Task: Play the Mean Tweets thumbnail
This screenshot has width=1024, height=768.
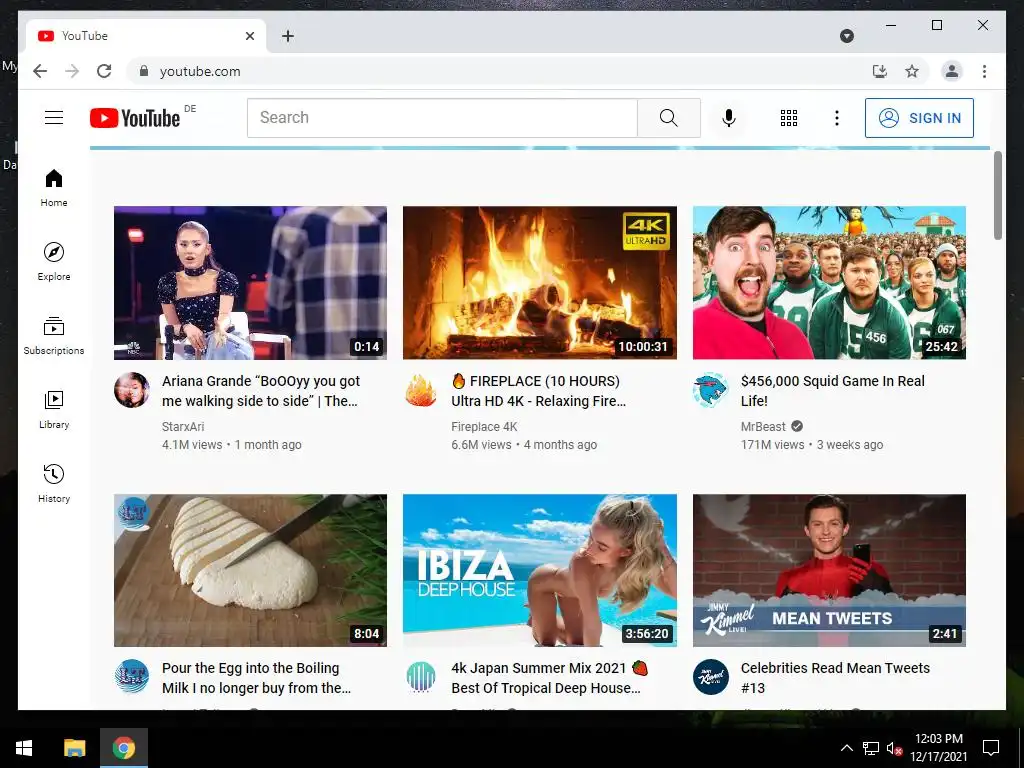Action: (829, 570)
